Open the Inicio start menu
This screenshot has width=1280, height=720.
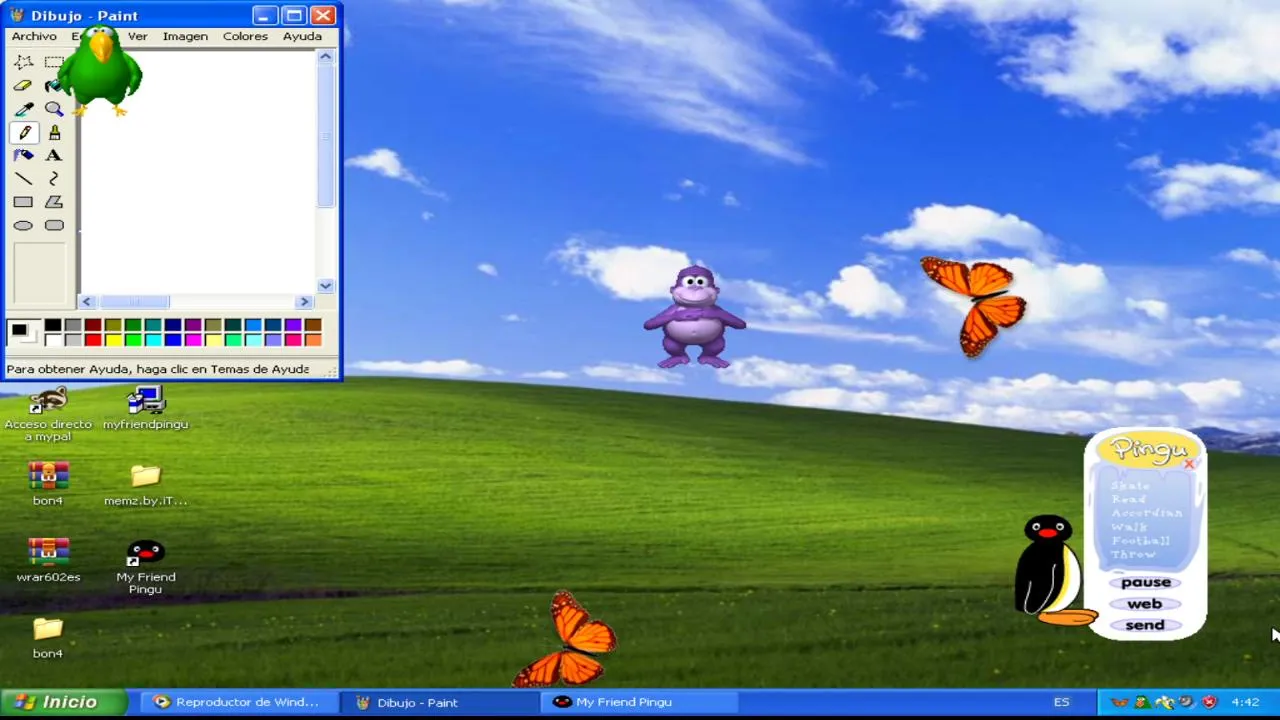point(63,702)
